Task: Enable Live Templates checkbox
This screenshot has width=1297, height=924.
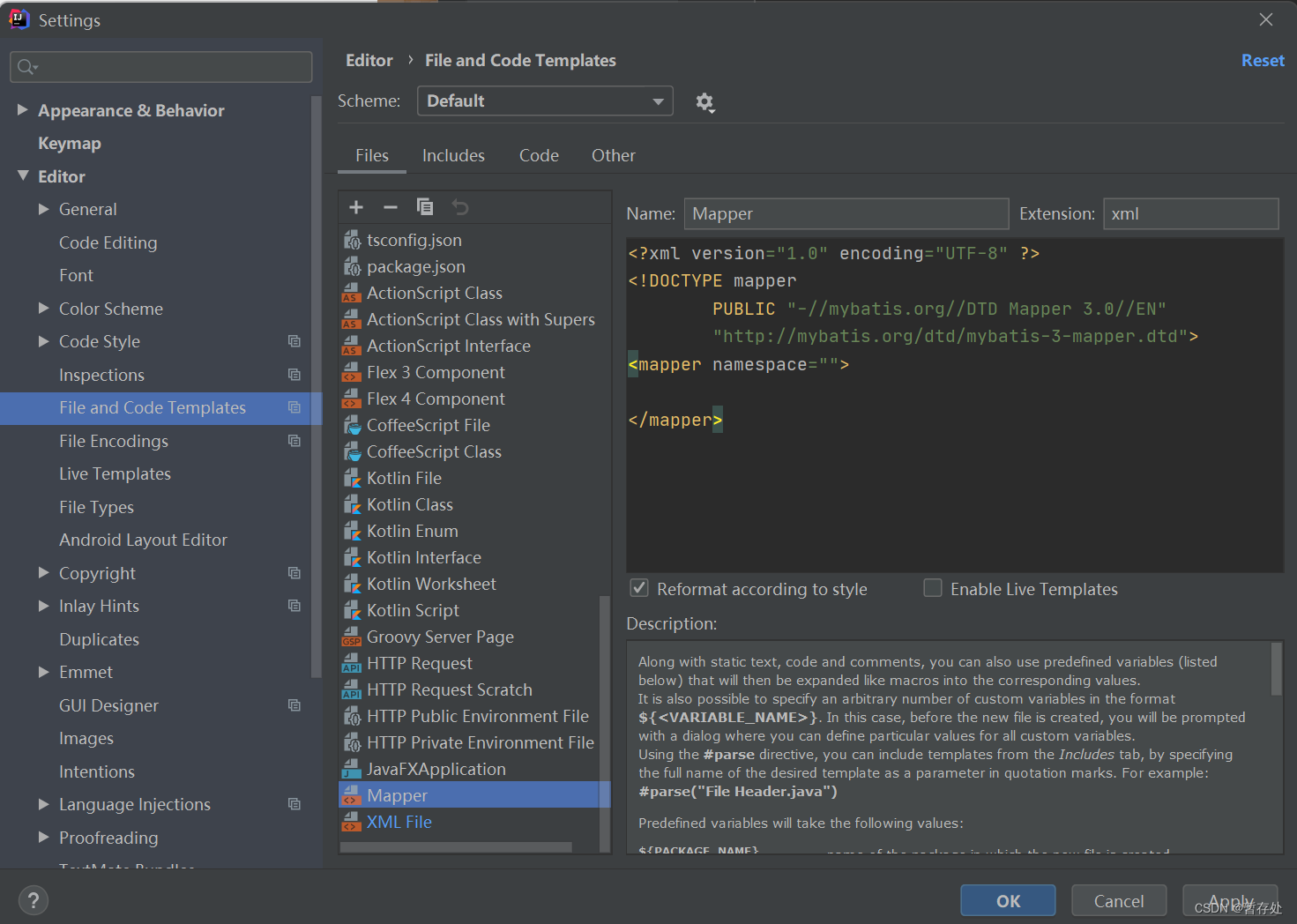Action: pos(933,588)
